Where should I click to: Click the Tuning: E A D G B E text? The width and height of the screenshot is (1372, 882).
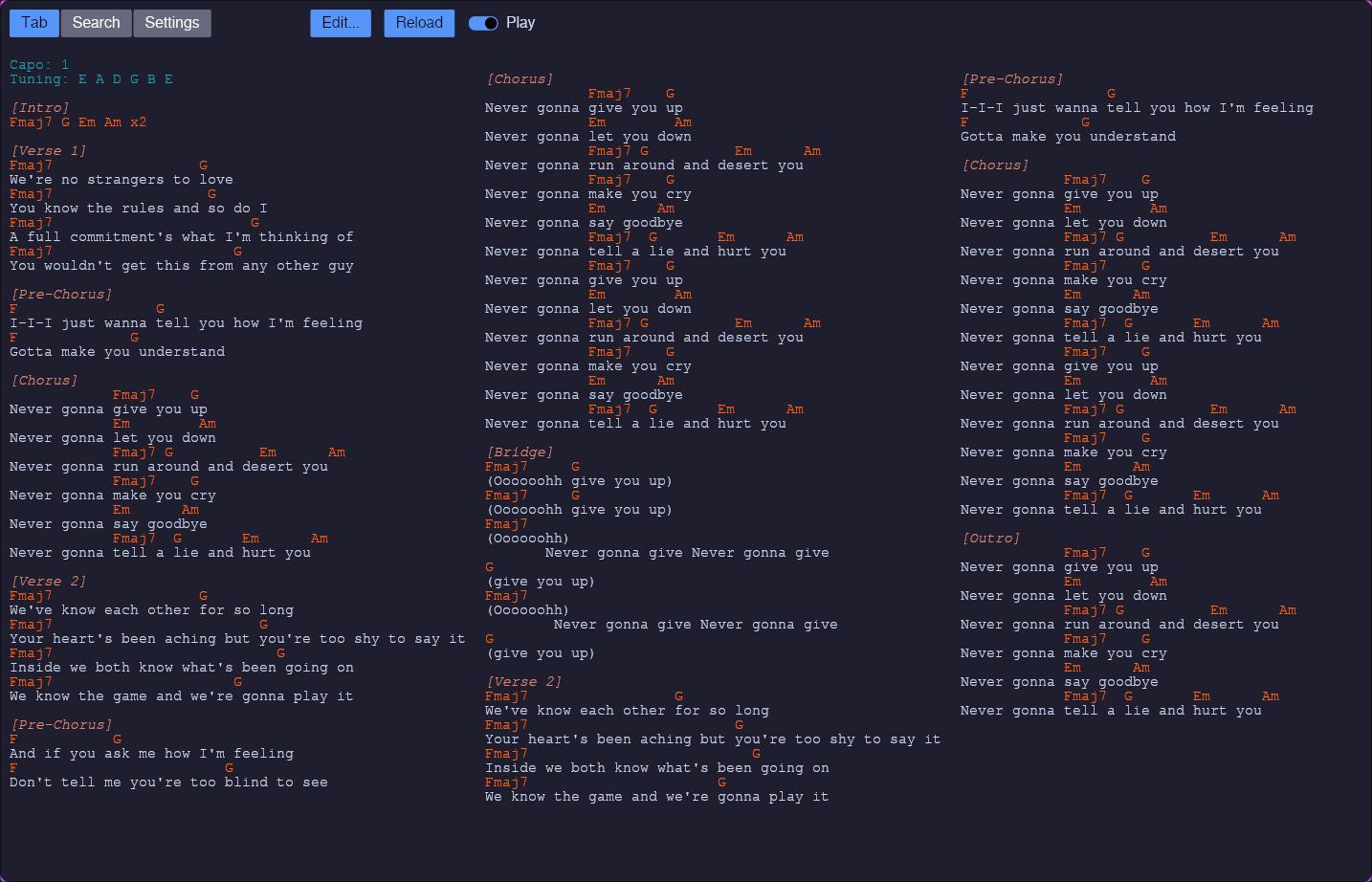[x=91, y=79]
